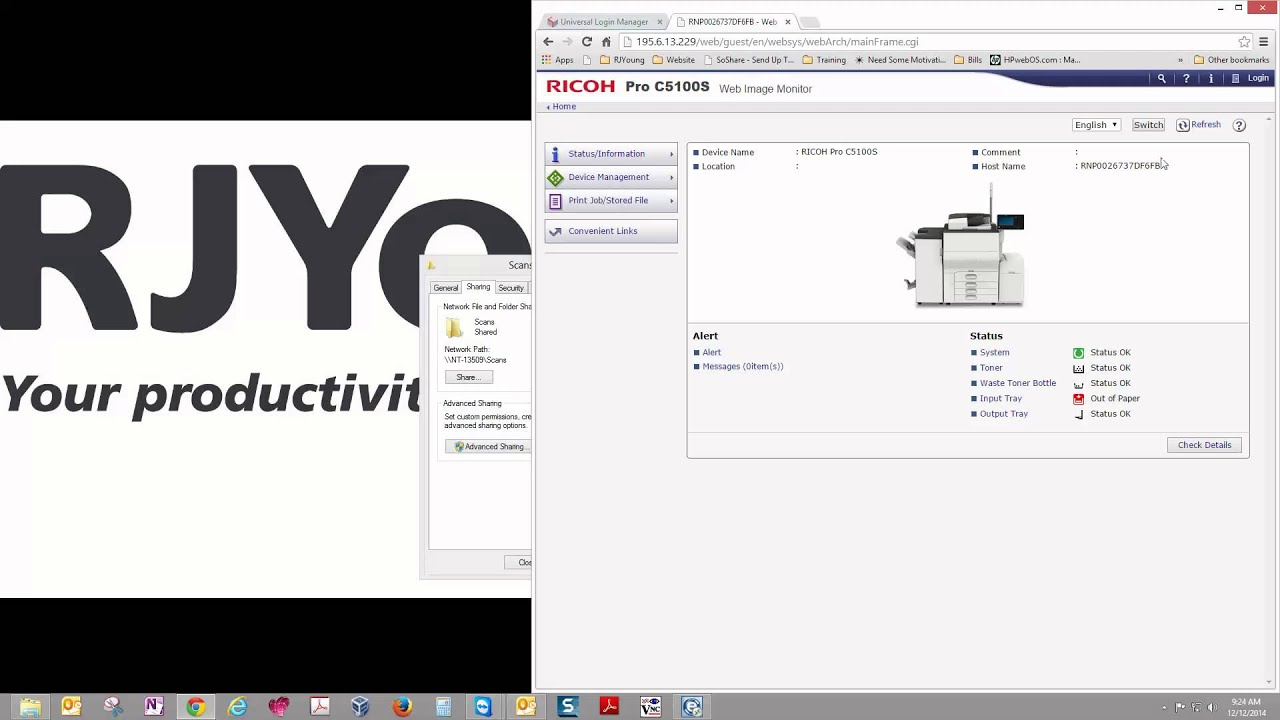Open the Other bookmarks folder

[x=1231, y=60]
